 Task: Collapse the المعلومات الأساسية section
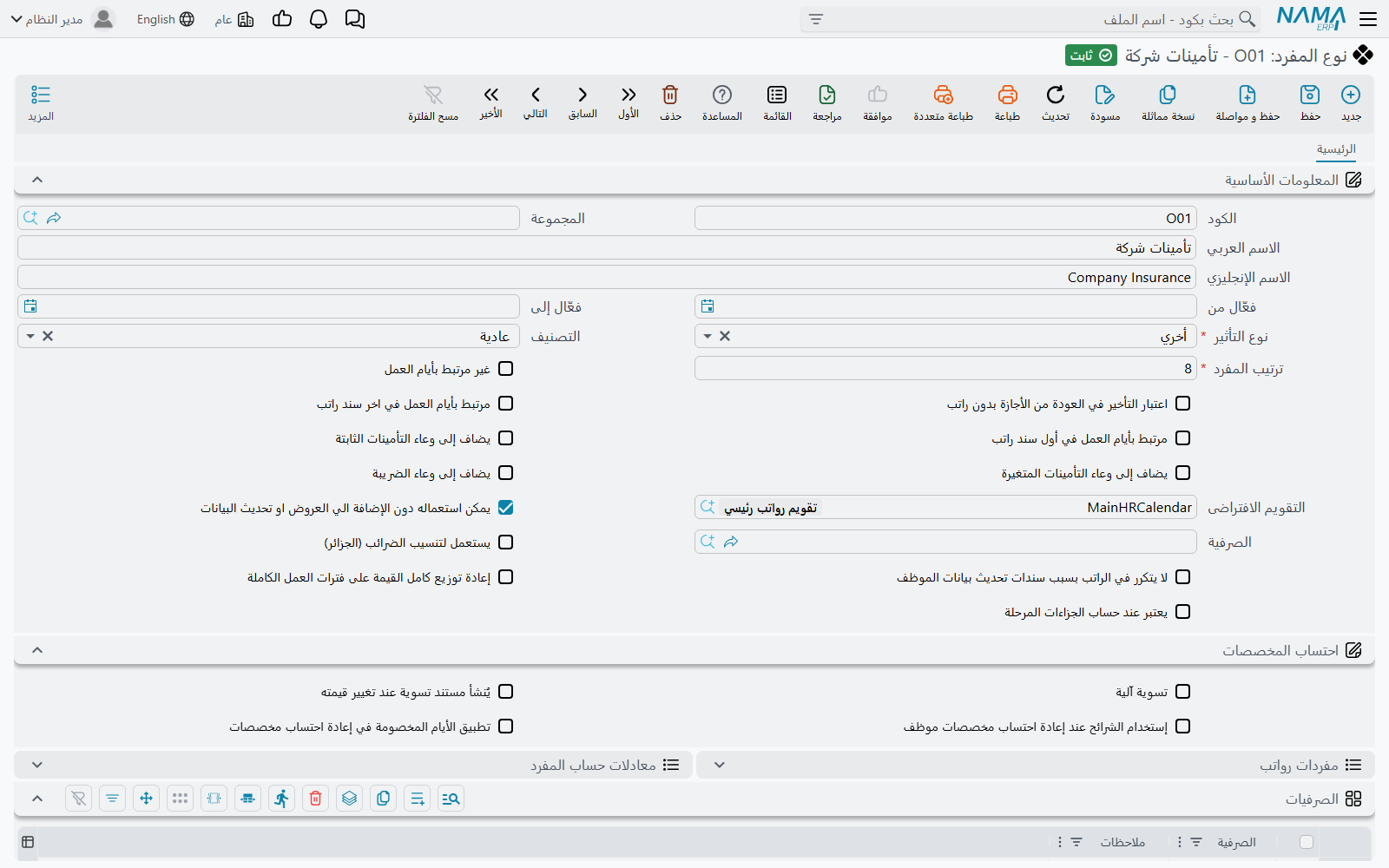(37, 180)
